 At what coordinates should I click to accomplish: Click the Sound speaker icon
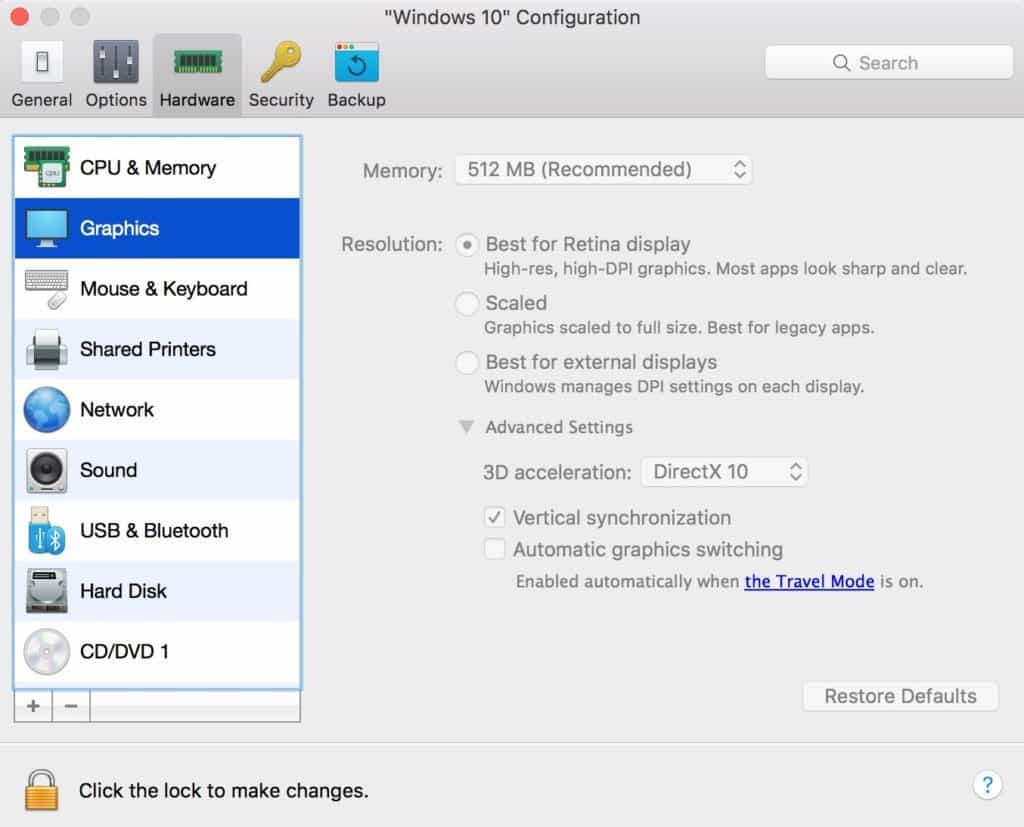(x=46, y=470)
